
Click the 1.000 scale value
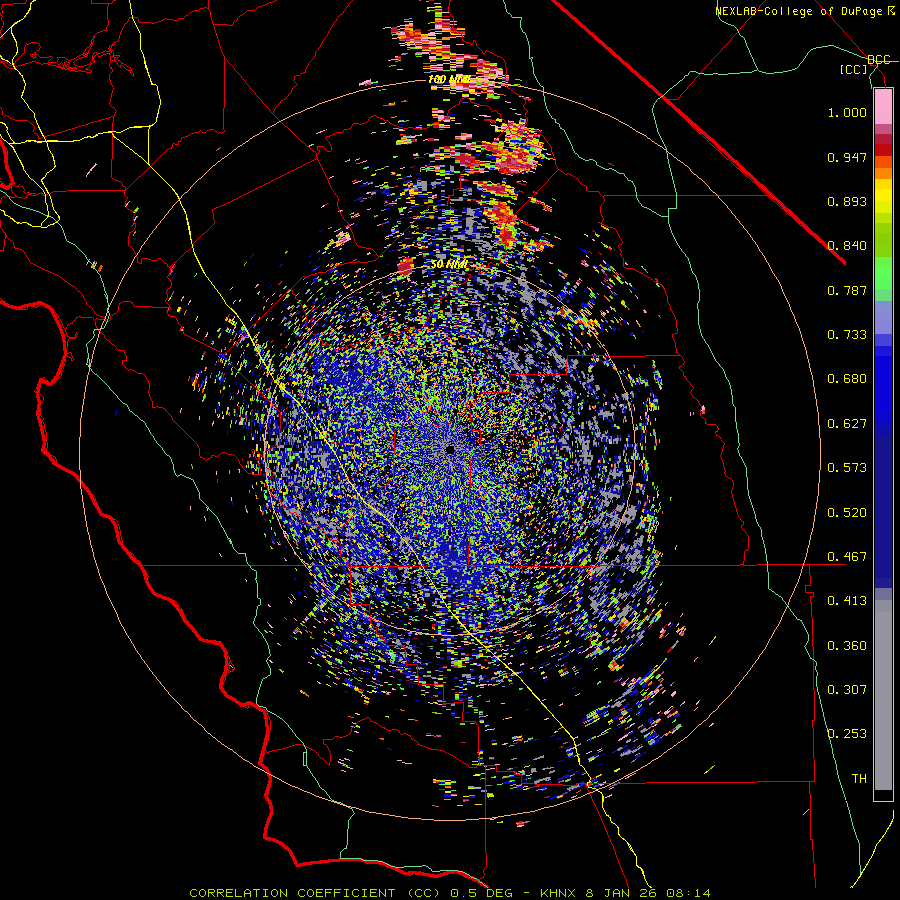847,112
